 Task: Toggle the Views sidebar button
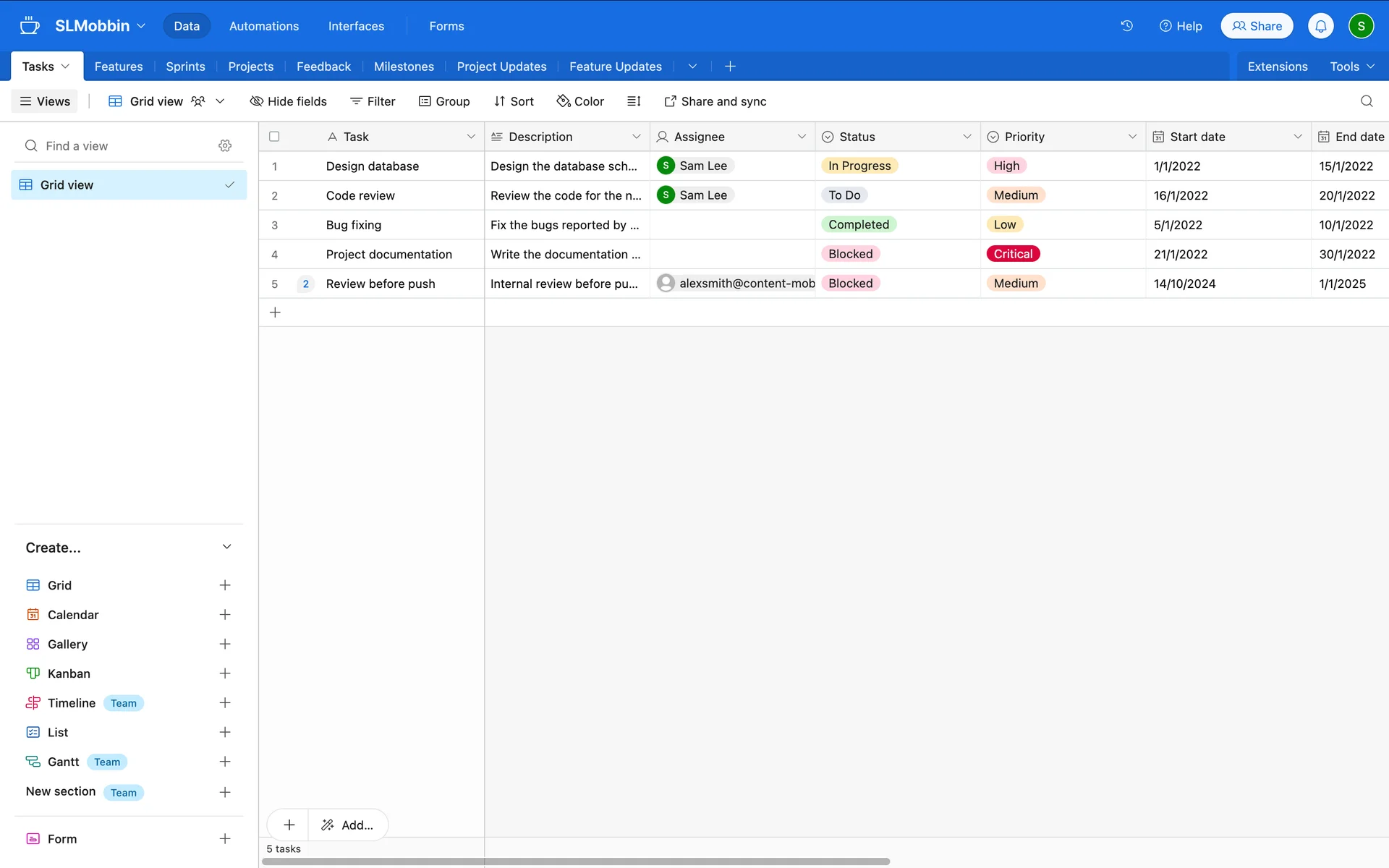point(45,101)
